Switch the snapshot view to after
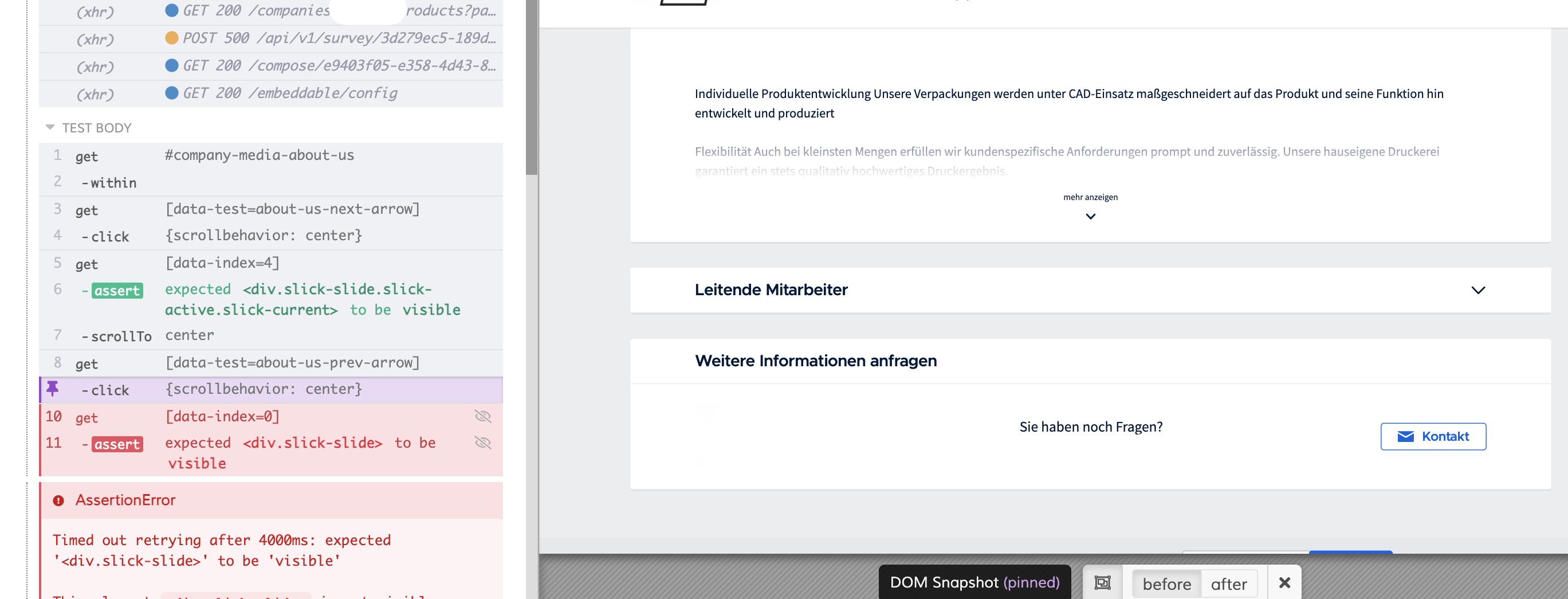 coord(1229,583)
